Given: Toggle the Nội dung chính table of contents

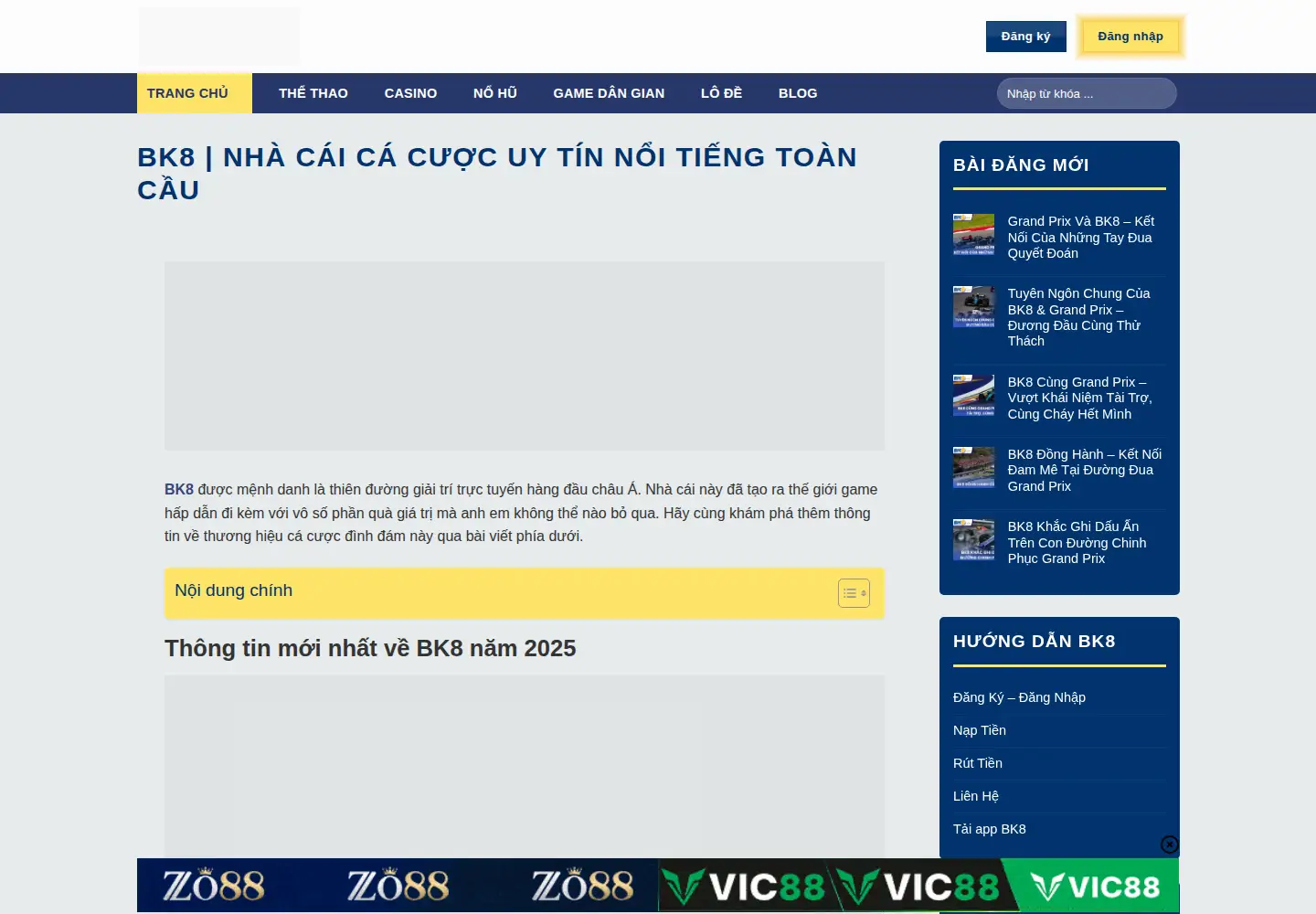Looking at the screenshot, I should (854, 593).
